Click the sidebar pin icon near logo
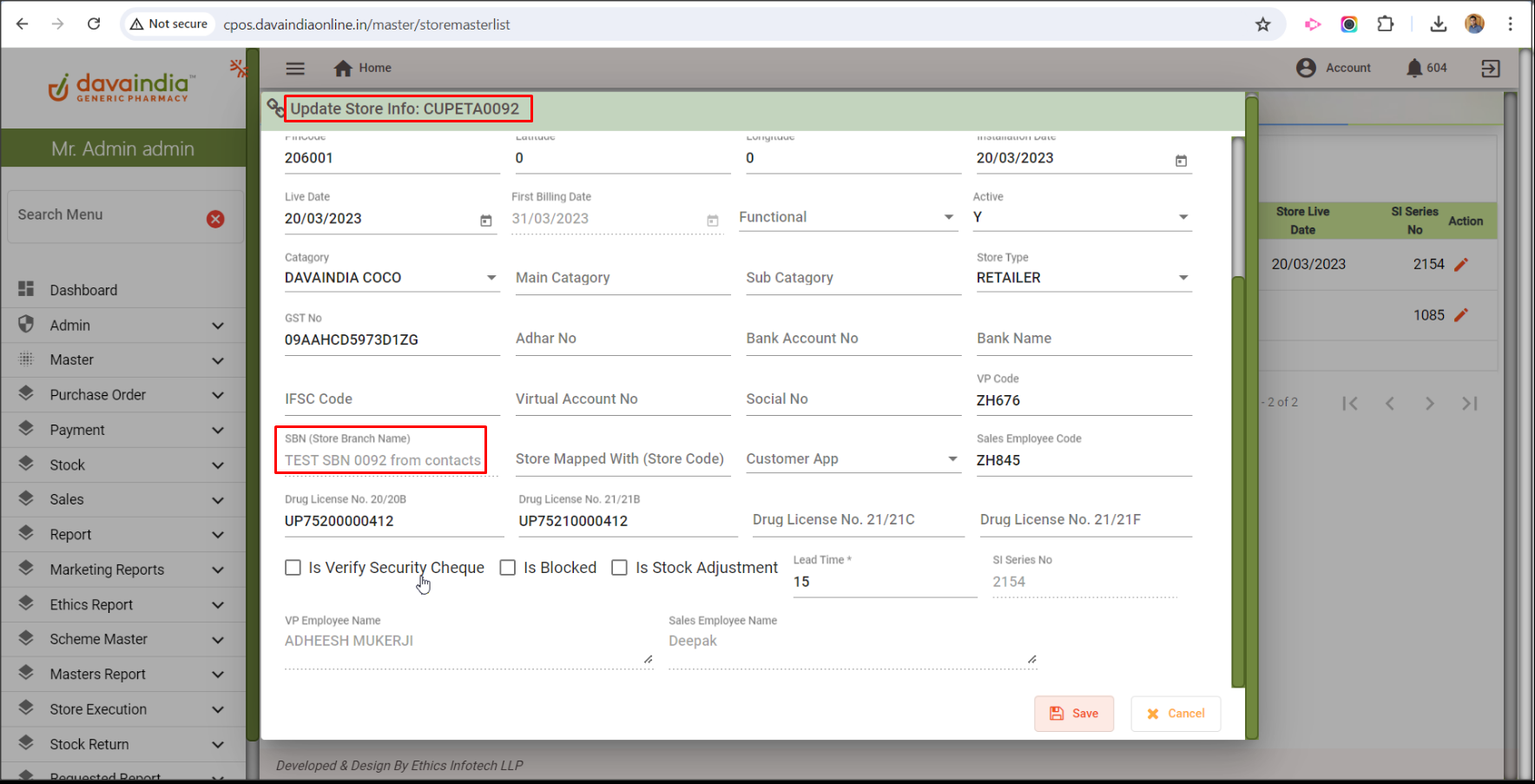Image resolution: width=1535 pixels, height=784 pixels. click(x=238, y=68)
